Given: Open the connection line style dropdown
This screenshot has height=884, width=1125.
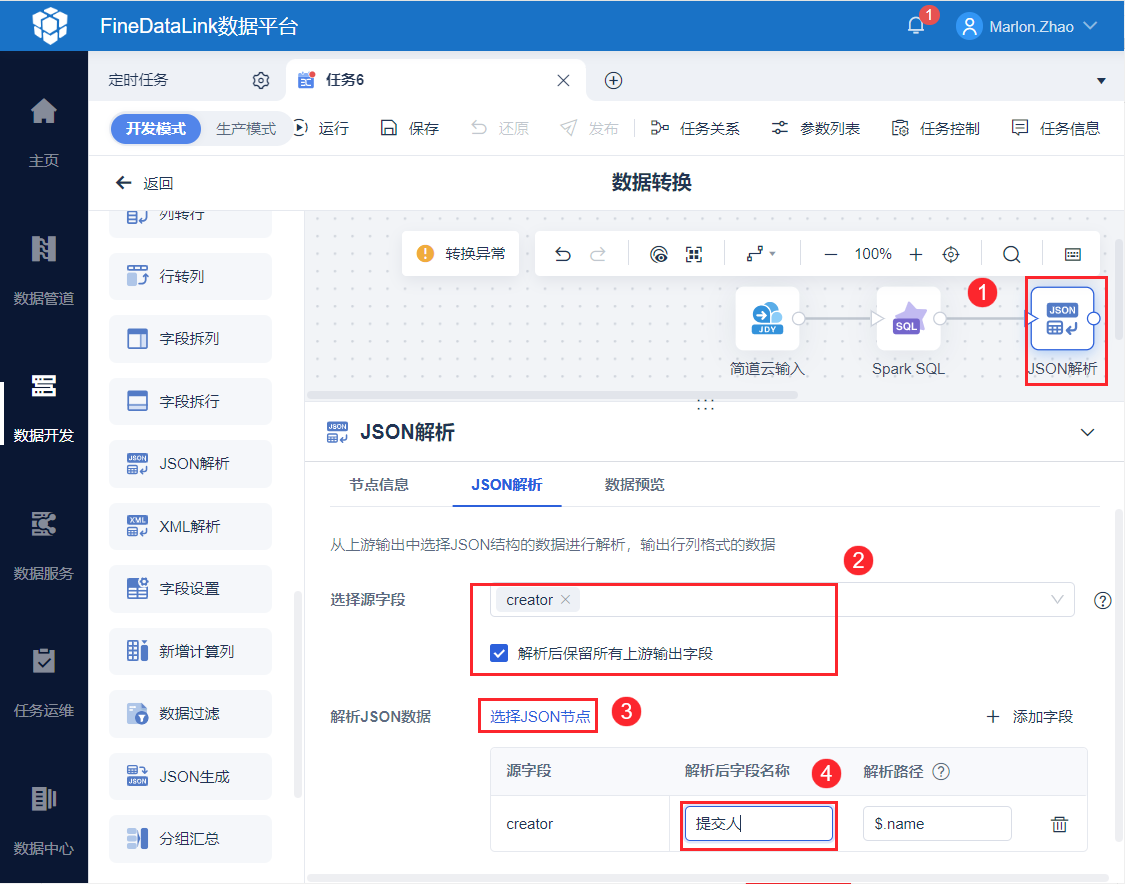Looking at the screenshot, I should click(x=761, y=254).
